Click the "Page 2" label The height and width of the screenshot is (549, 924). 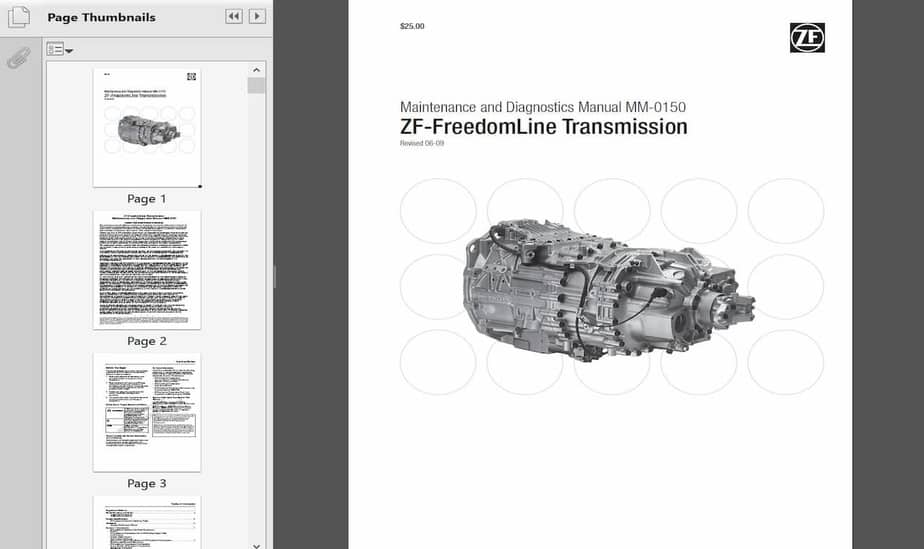147,341
